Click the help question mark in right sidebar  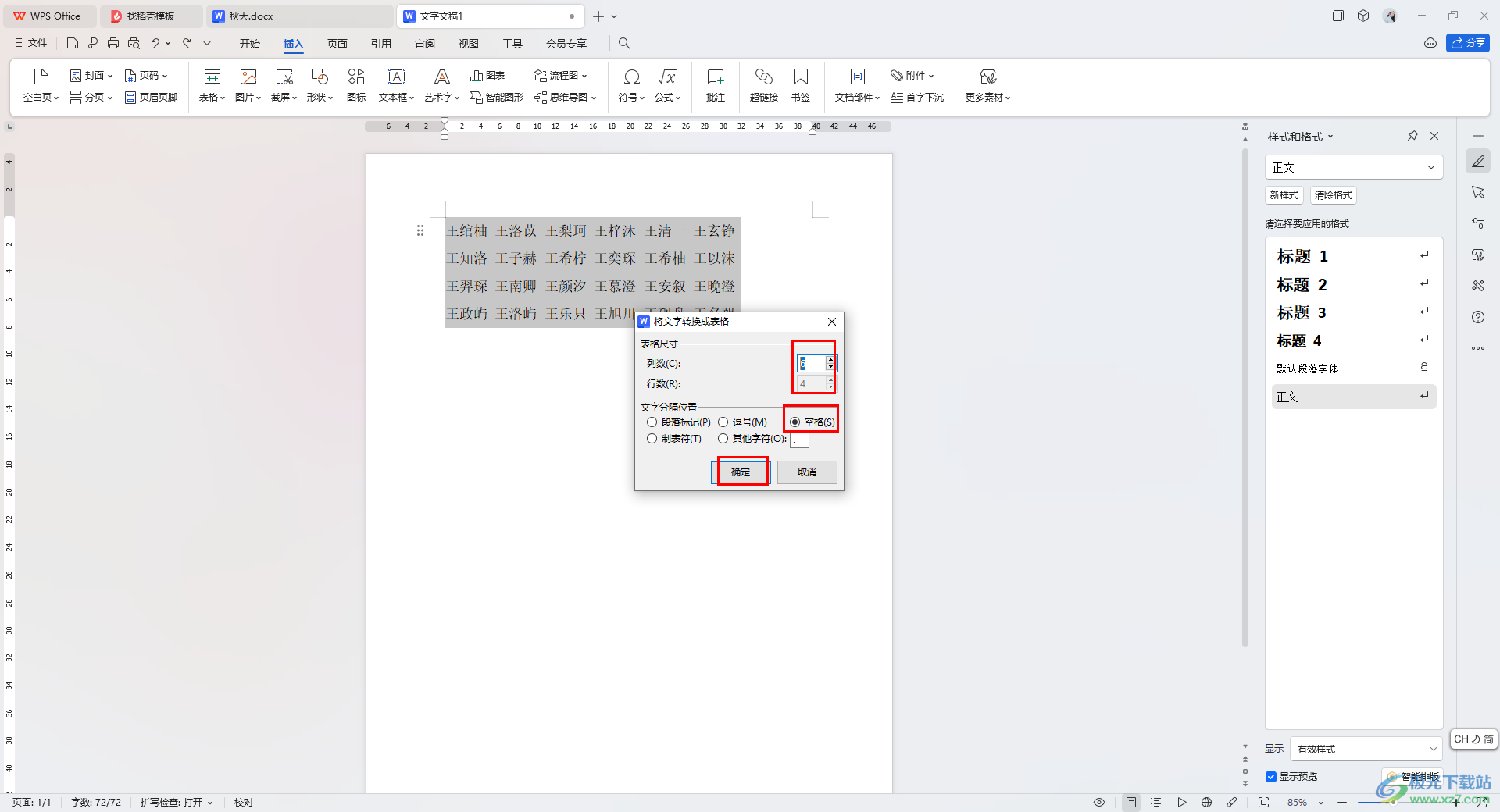1478,317
